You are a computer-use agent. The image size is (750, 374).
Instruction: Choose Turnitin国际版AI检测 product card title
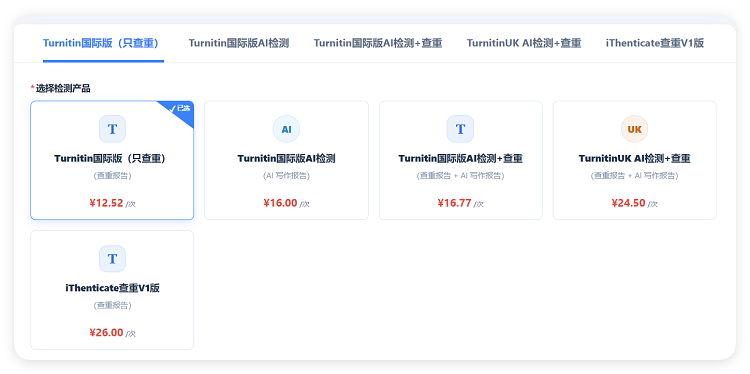pyautogui.click(x=287, y=159)
